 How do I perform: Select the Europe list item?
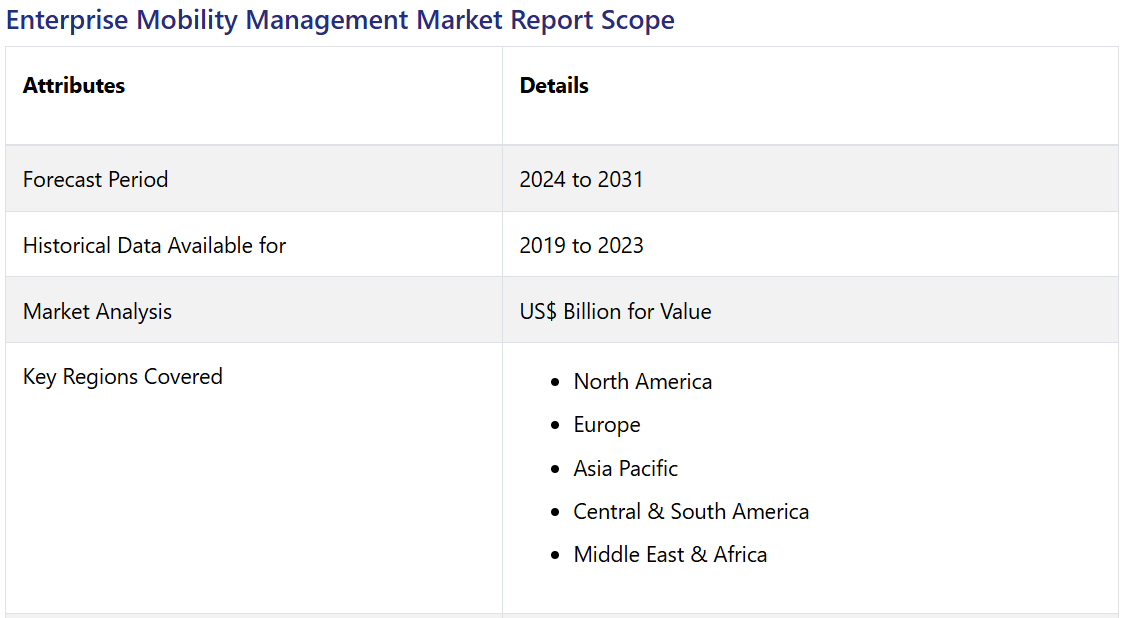[x=607, y=425]
